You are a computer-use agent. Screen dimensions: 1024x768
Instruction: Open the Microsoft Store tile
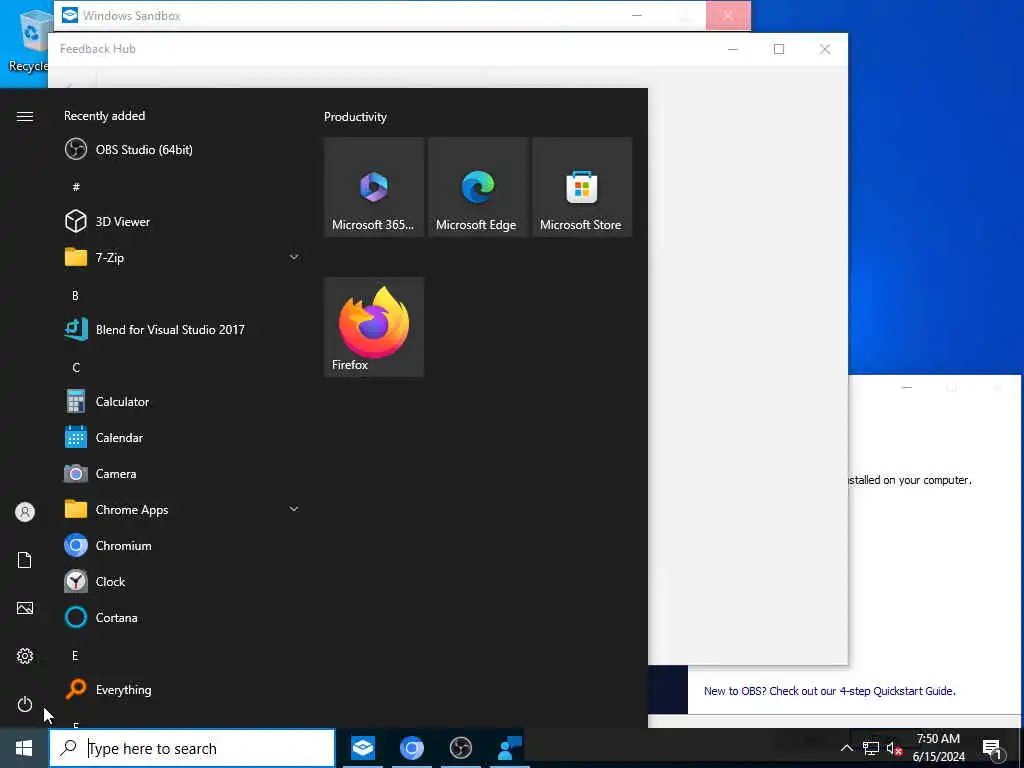[x=582, y=187]
